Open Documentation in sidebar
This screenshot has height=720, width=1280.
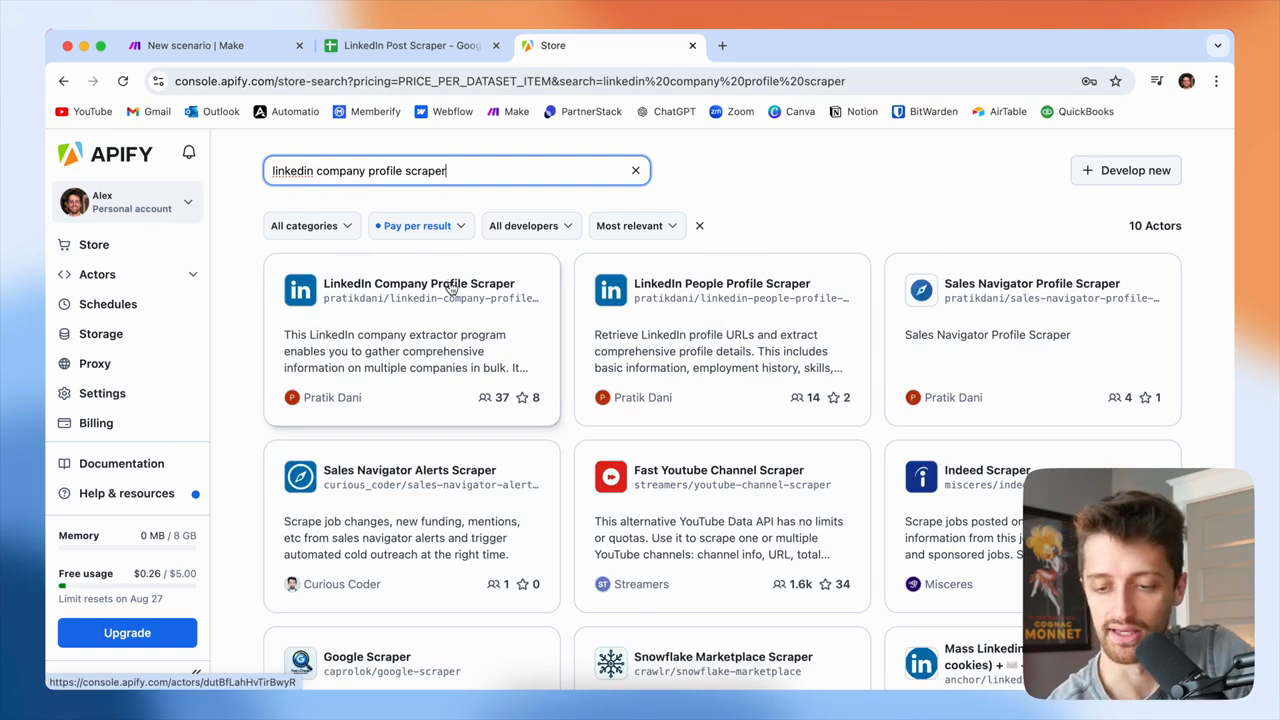click(x=122, y=464)
